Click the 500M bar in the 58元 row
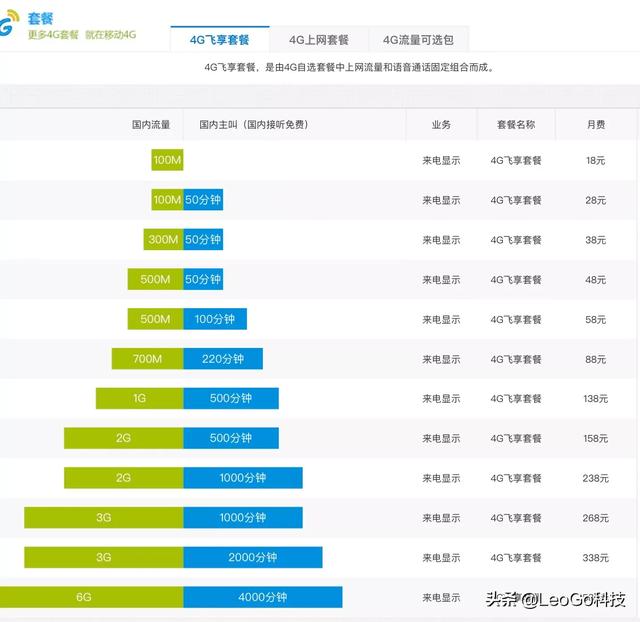Screen dimensions: 640x622 pos(156,319)
